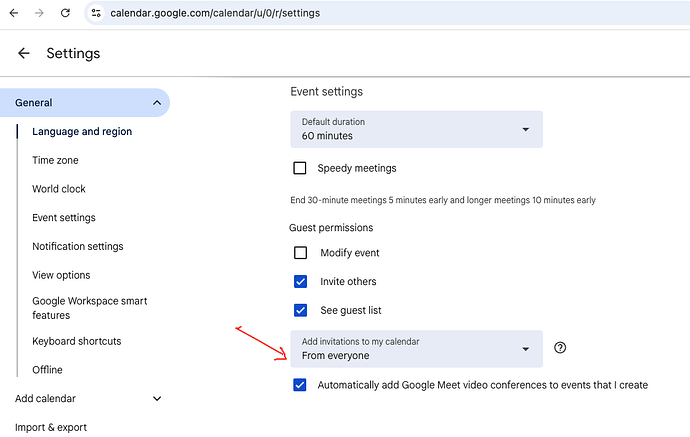The image size is (690, 437).
Task: Reload the page with refresh icon
Action: pos(65,14)
